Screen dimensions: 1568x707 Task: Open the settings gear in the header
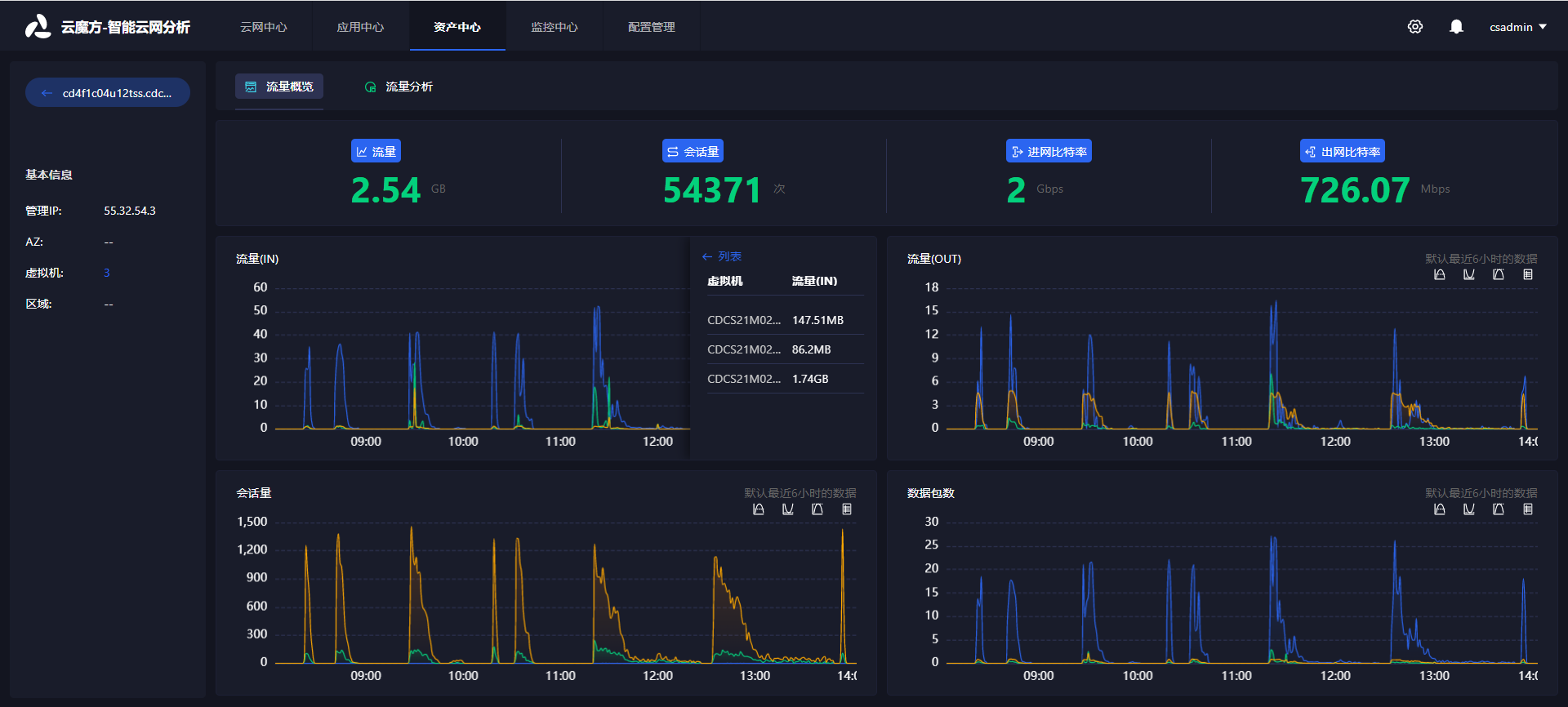coord(1415,27)
